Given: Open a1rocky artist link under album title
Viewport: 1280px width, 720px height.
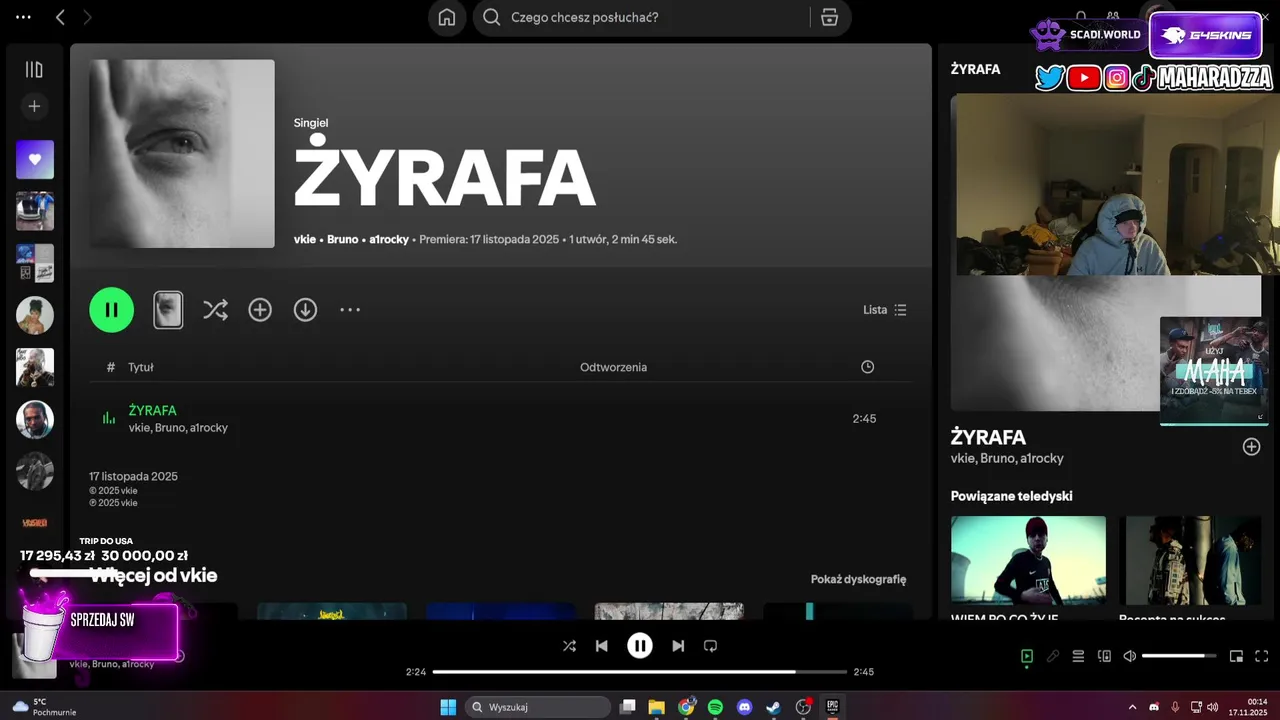Looking at the screenshot, I should 389,239.
